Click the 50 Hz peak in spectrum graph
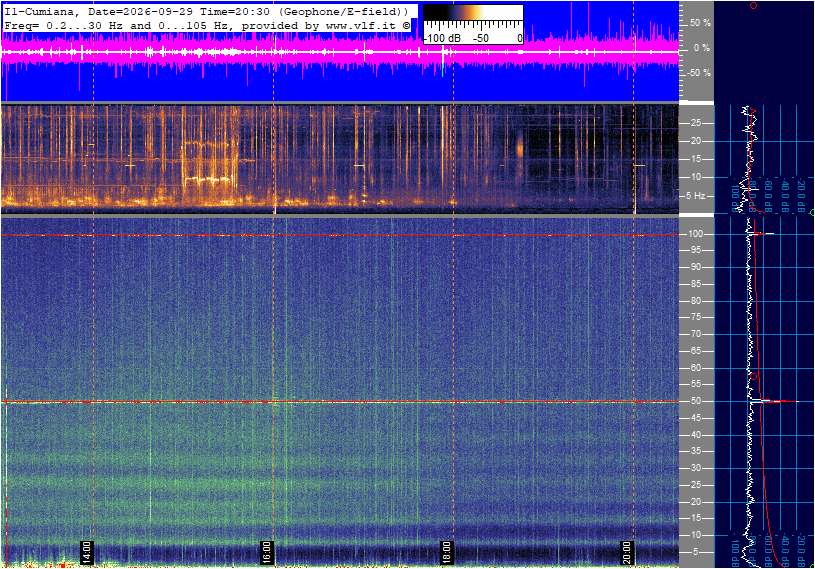Viewport: 815px width, 569px height. [775, 401]
